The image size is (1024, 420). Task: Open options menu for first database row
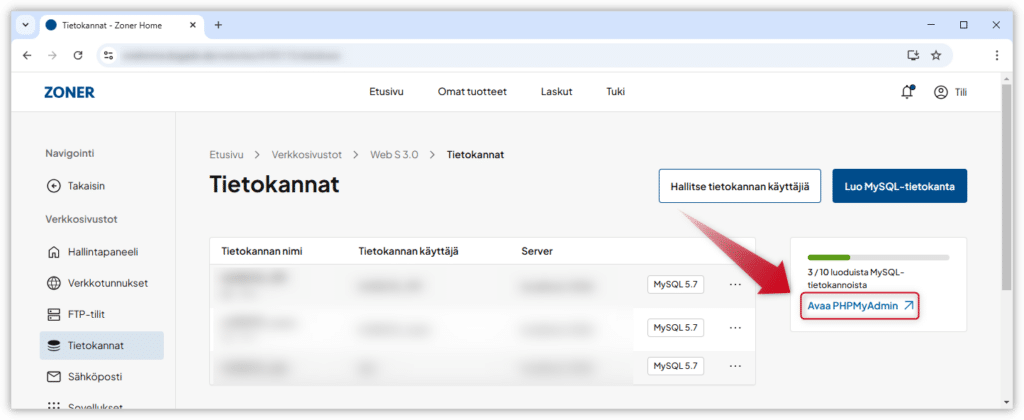click(736, 285)
